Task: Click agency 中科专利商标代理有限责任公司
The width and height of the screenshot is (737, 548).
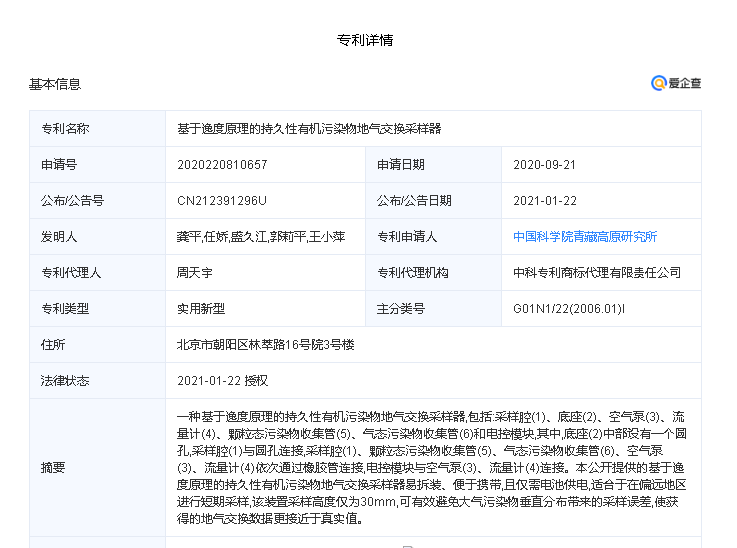Action: coord(597,273)
